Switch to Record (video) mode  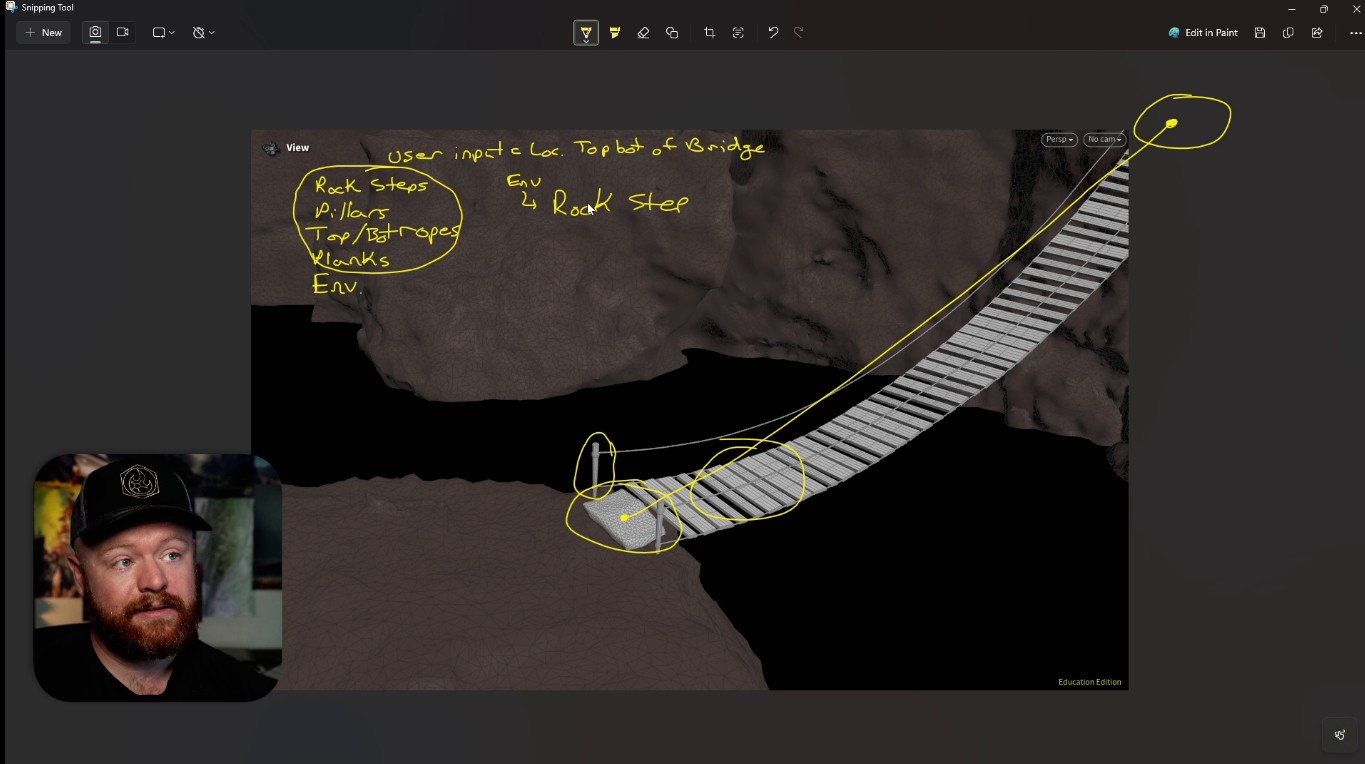pyautogui.click(x=123, y=33)
